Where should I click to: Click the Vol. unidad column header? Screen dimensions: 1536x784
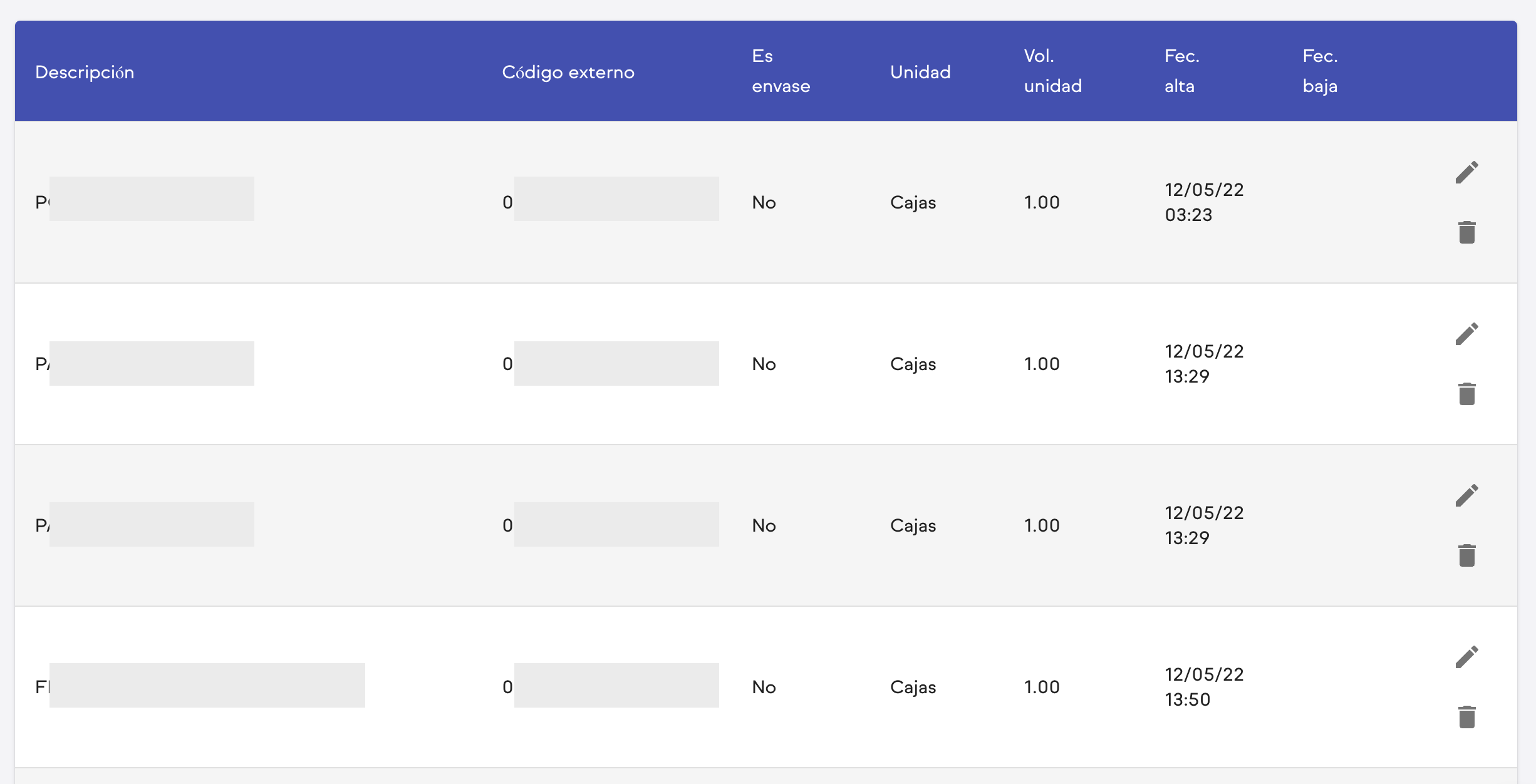pyautogui.click(x=1052, y=71)
